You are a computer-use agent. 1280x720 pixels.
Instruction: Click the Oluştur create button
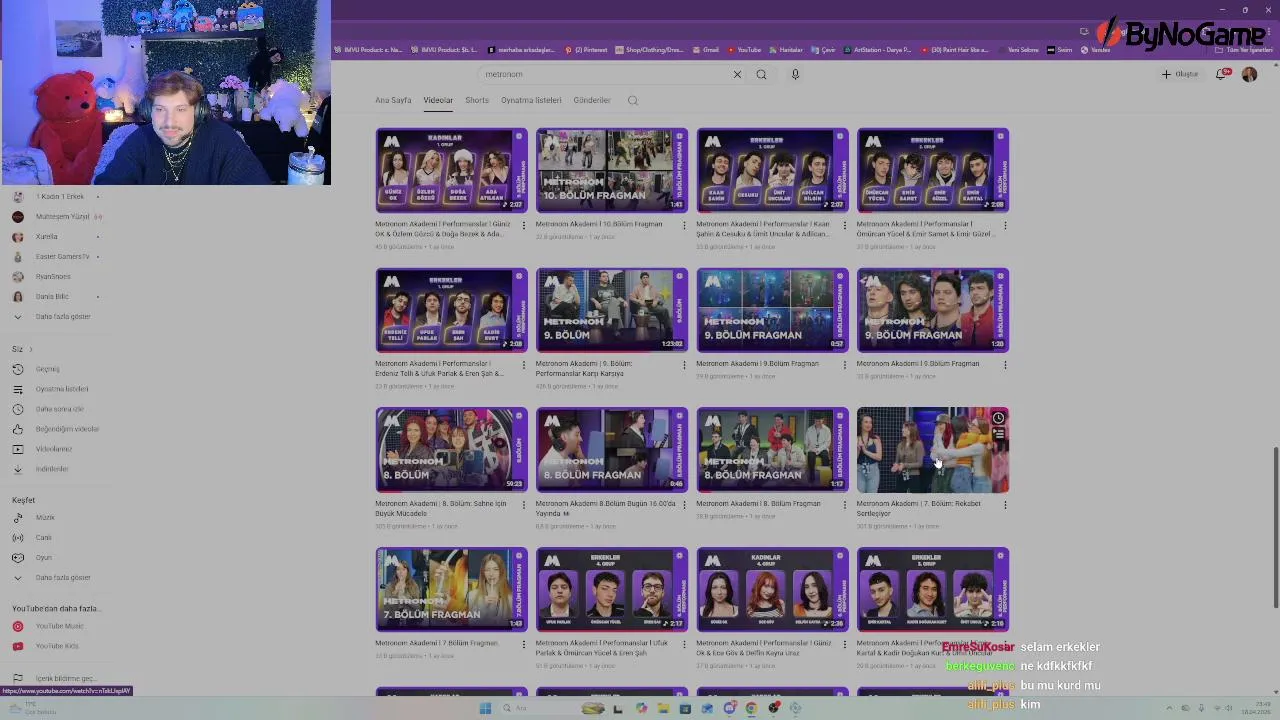coord(1180,74)
